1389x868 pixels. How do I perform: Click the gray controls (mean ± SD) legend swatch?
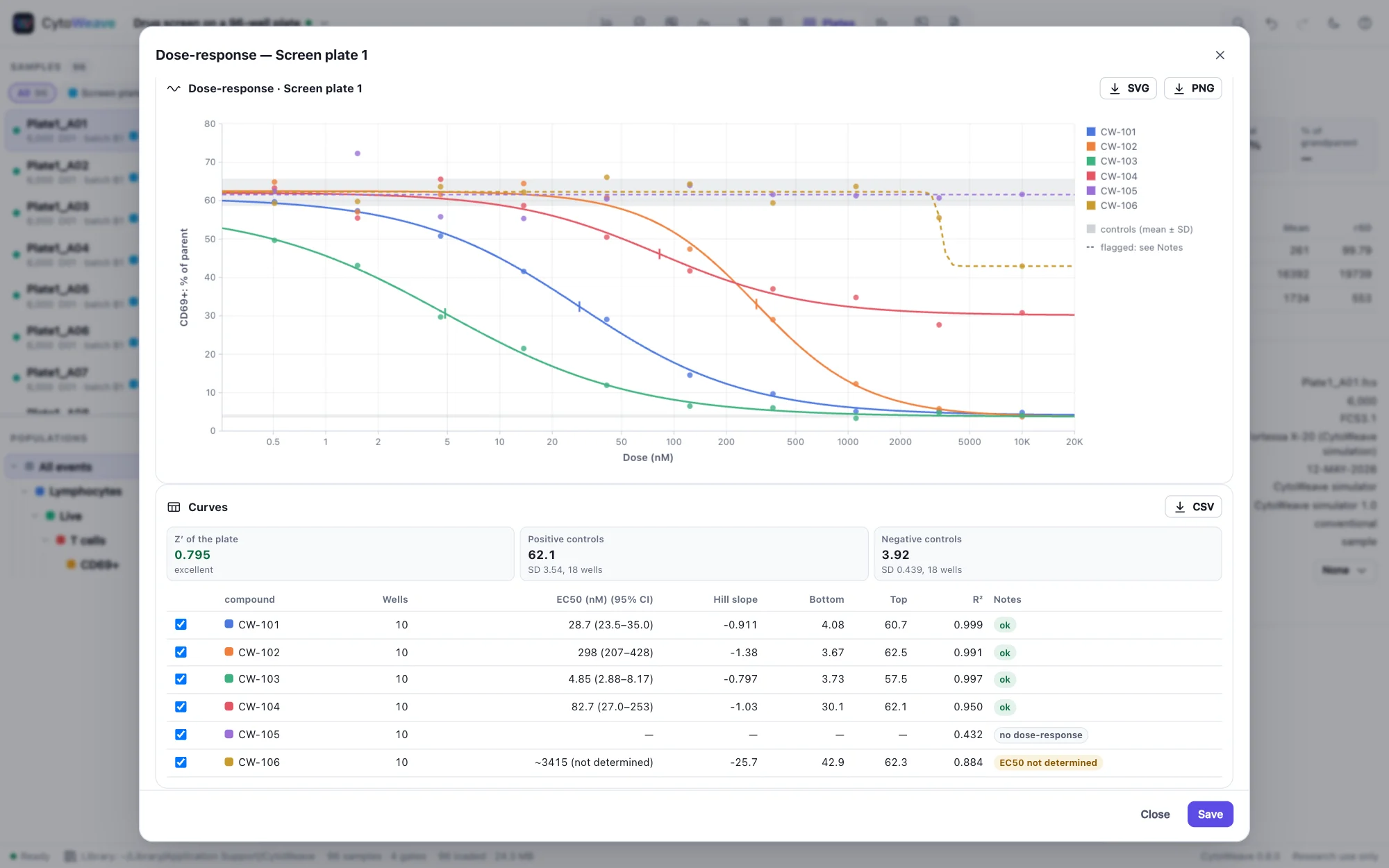click(x=1091, y=229)
